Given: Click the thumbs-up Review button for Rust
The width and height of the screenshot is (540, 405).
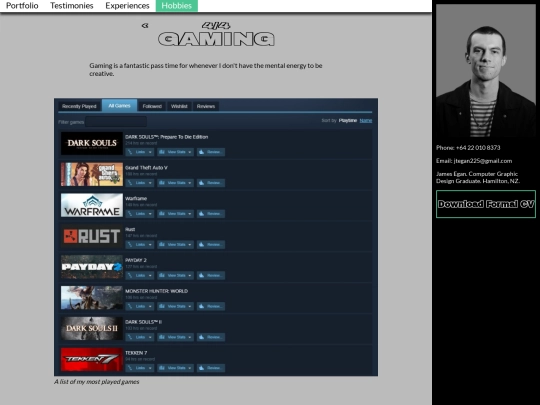Looking at the screenshot, I should (211, 245).
